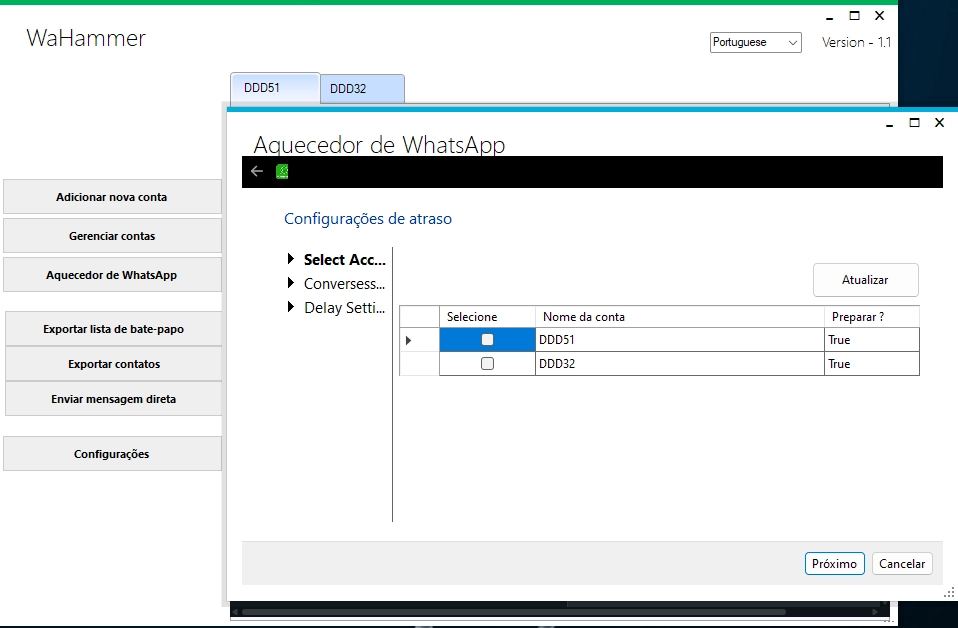Screen dimensions: 958x628
Task: Click the green WhatsApp logo icon
Action: [x=282, y=172]
